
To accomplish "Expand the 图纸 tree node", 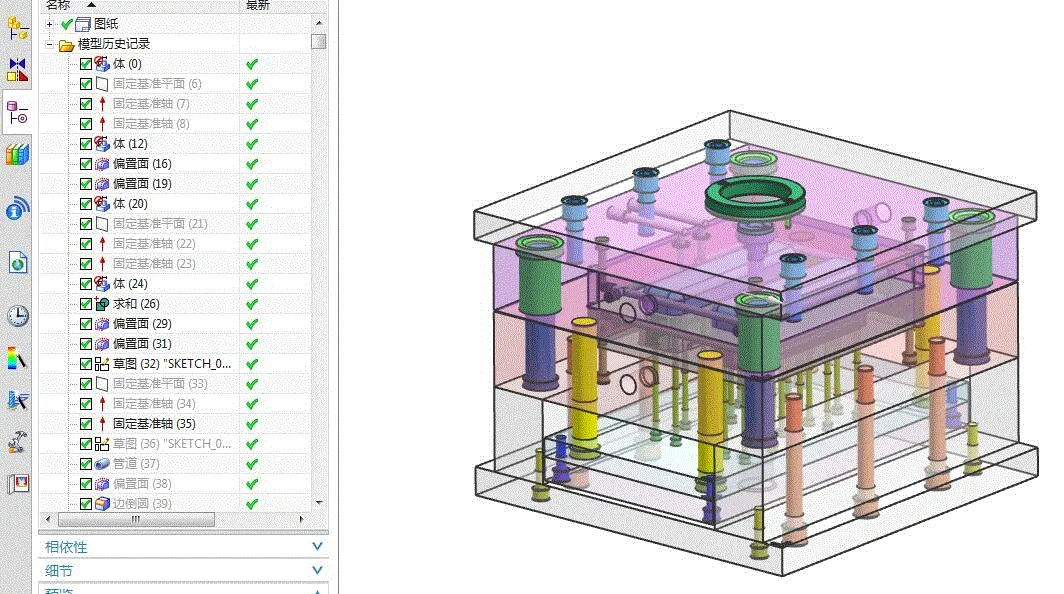I will point(50,24).
